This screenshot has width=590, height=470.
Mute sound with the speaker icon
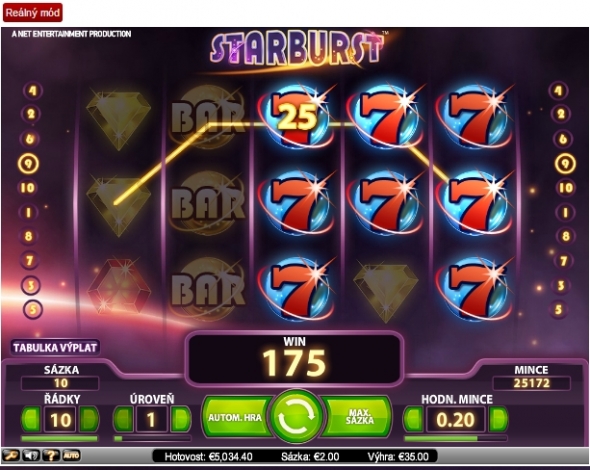(30, 456)
